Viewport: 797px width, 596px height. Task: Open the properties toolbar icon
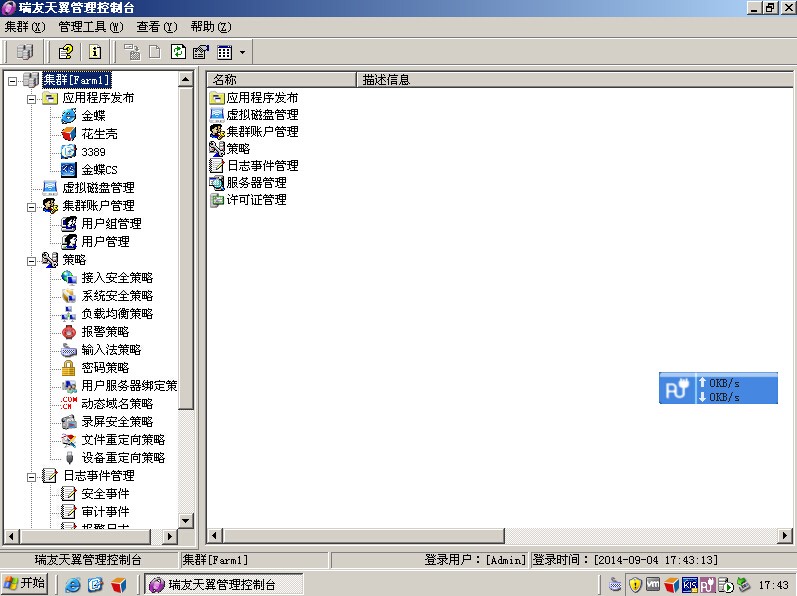pyautogui.click(x=200, y=52)
